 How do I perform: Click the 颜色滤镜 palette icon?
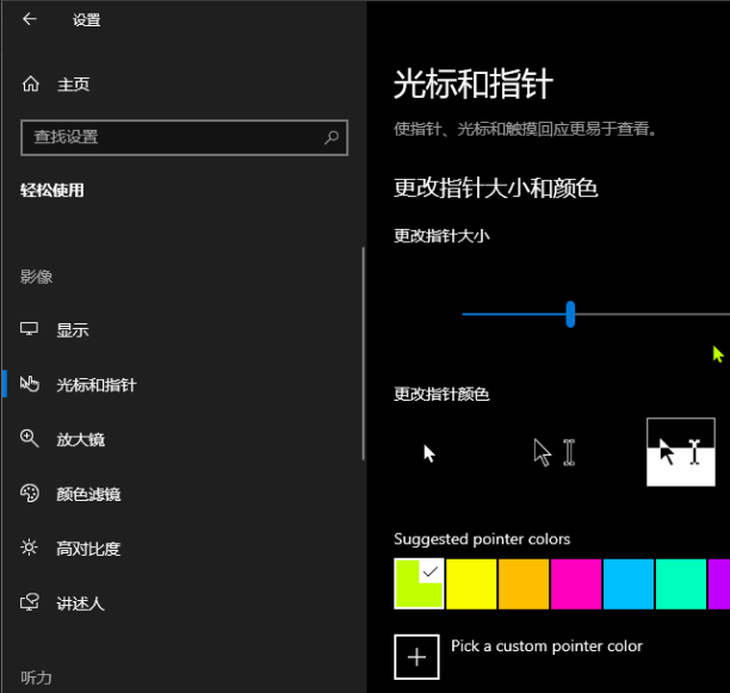tap(29, 493)
